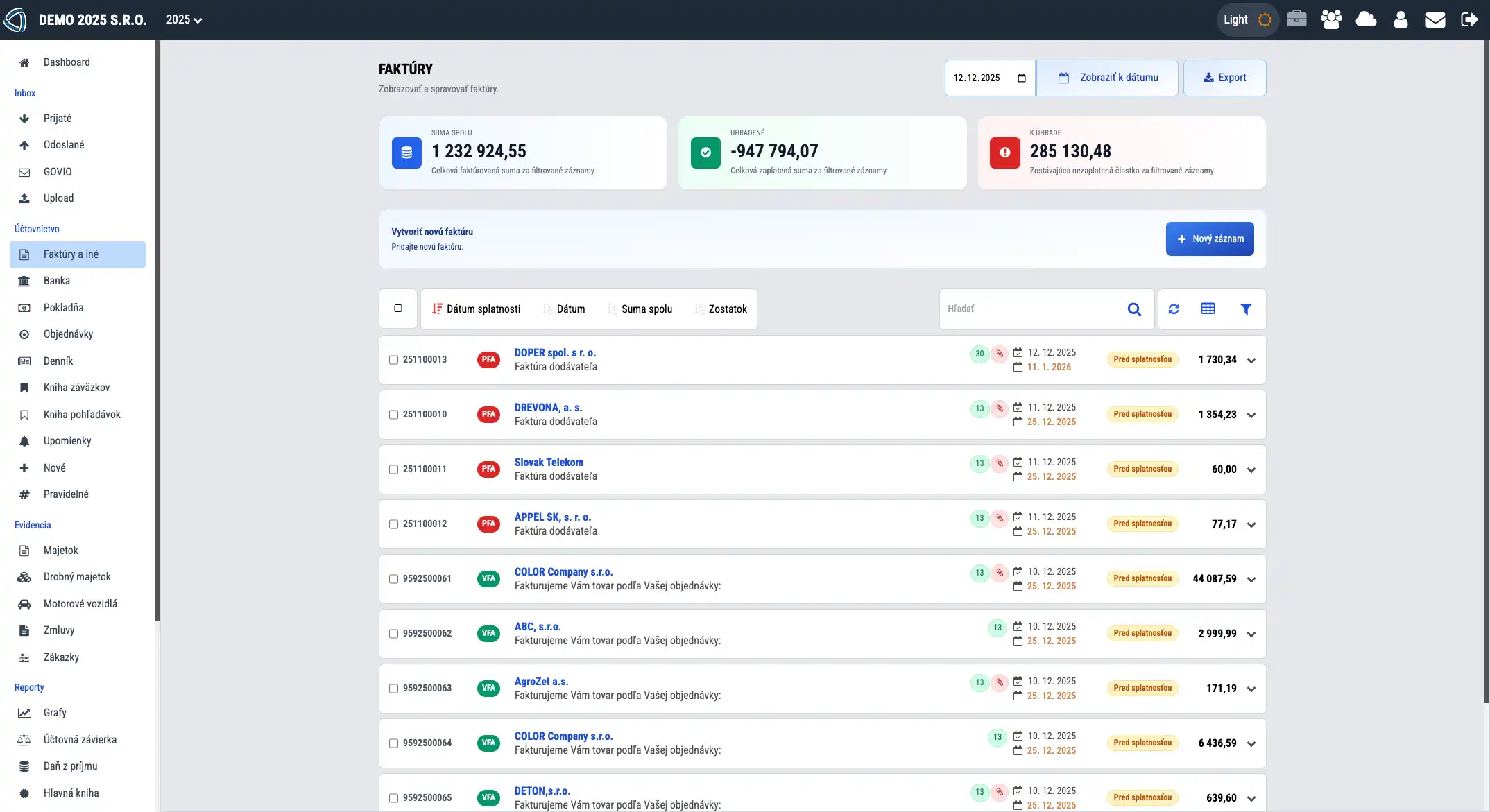1490x812 pixels.
Task: Click the search magnifier icon
Action: tap(1134, 309)
